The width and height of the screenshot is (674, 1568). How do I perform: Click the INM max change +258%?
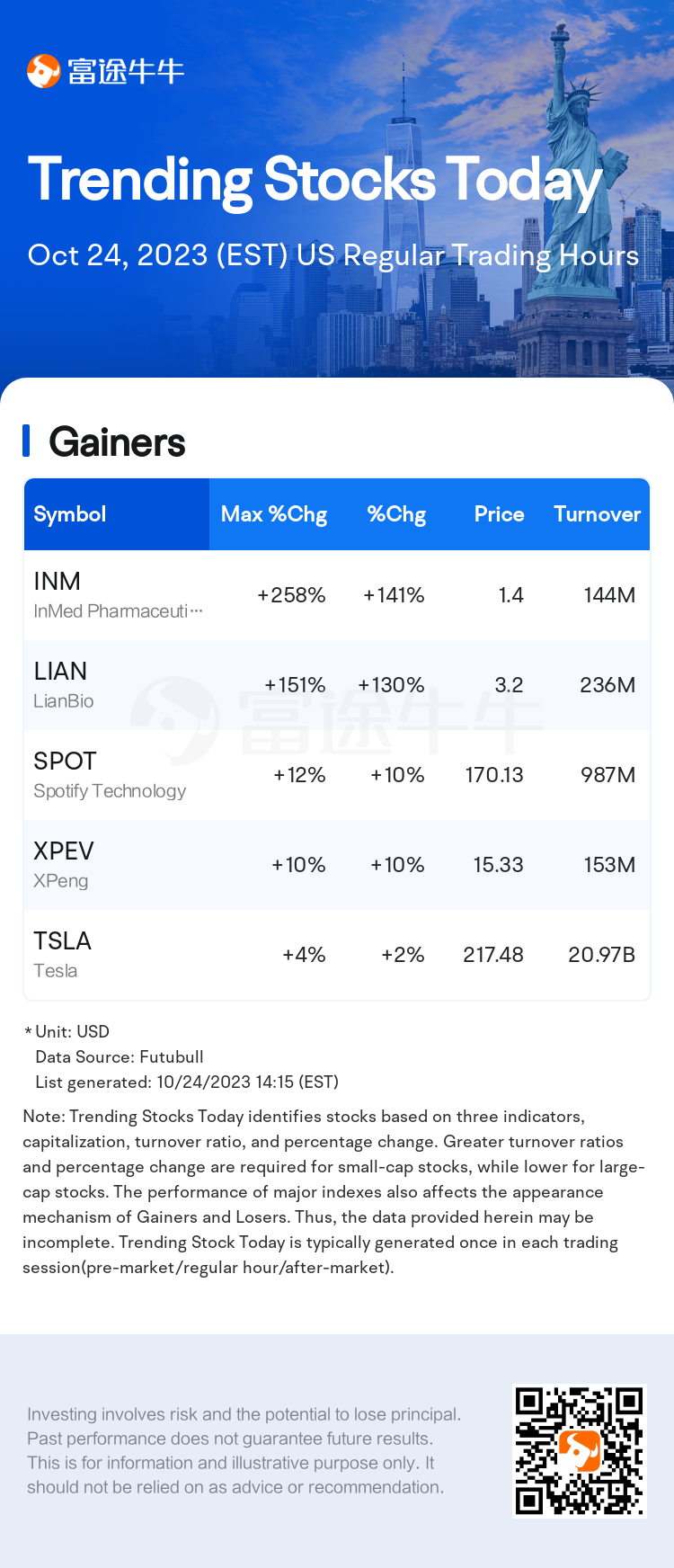tap(291, 595)
